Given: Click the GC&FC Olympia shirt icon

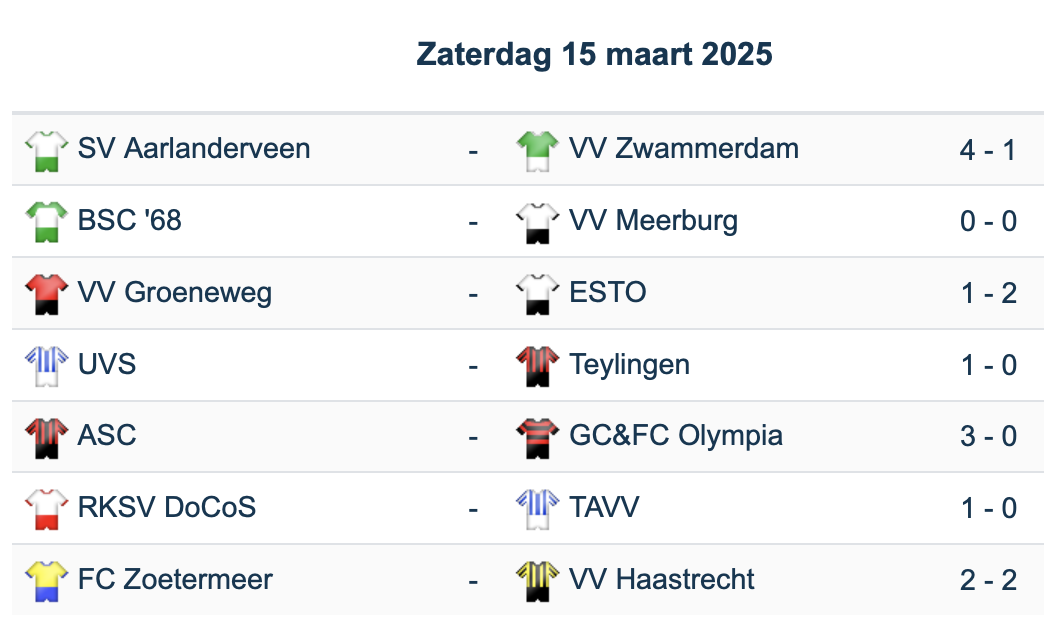Looking at the screenshot, I should [x=537, y=437].
